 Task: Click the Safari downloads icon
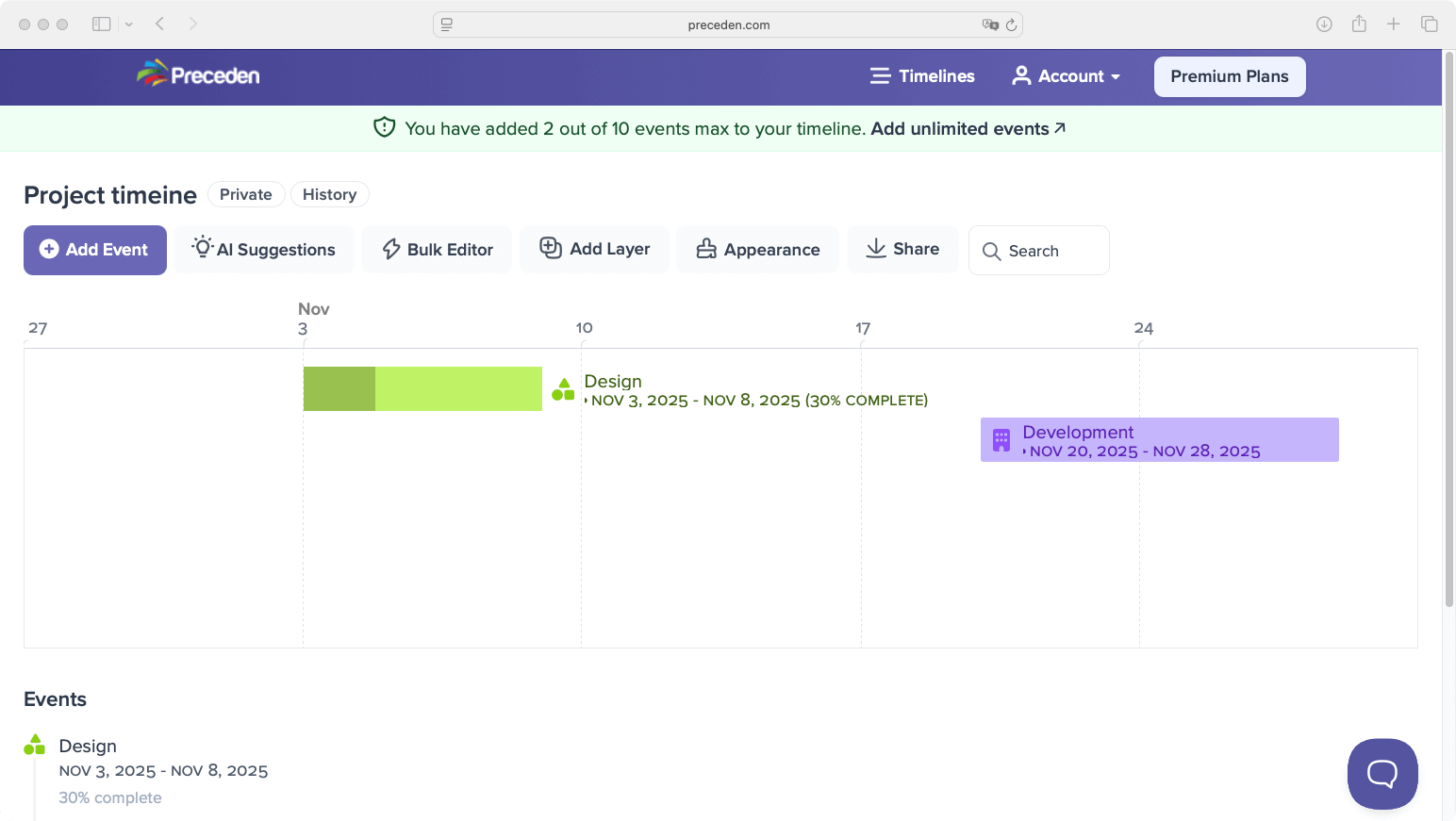(1324, 25)
